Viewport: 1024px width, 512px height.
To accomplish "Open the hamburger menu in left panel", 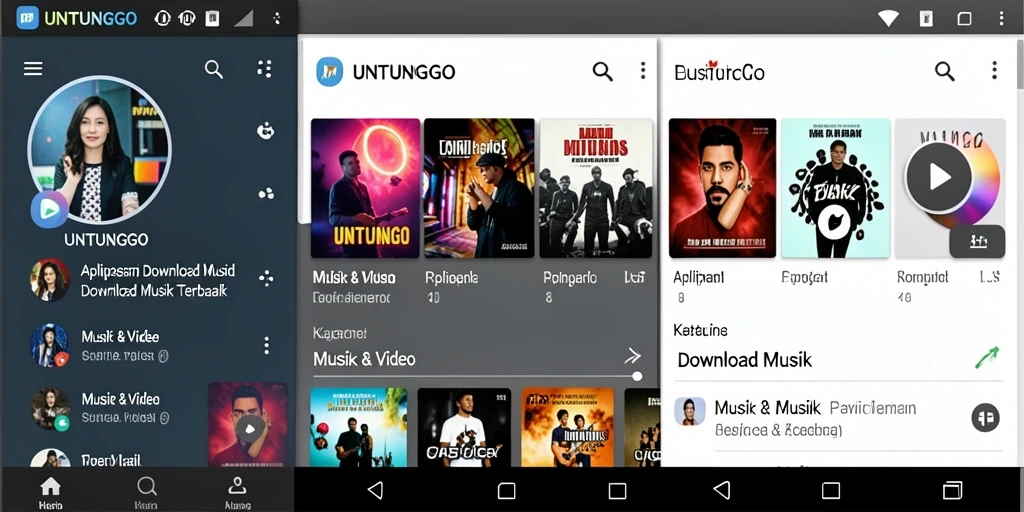I will point(33,69).
